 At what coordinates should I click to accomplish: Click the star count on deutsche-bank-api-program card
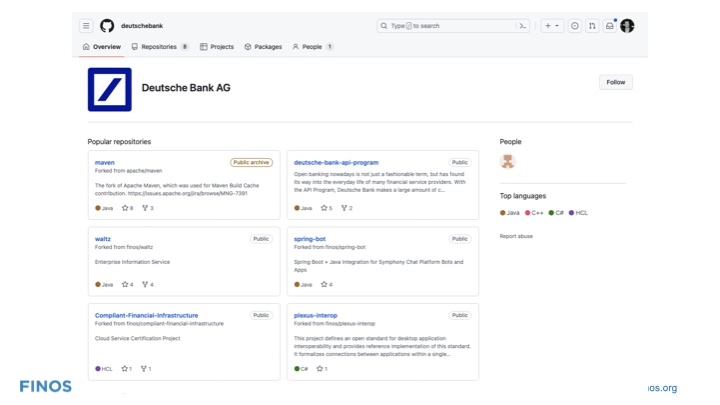[x=326, y=208]
